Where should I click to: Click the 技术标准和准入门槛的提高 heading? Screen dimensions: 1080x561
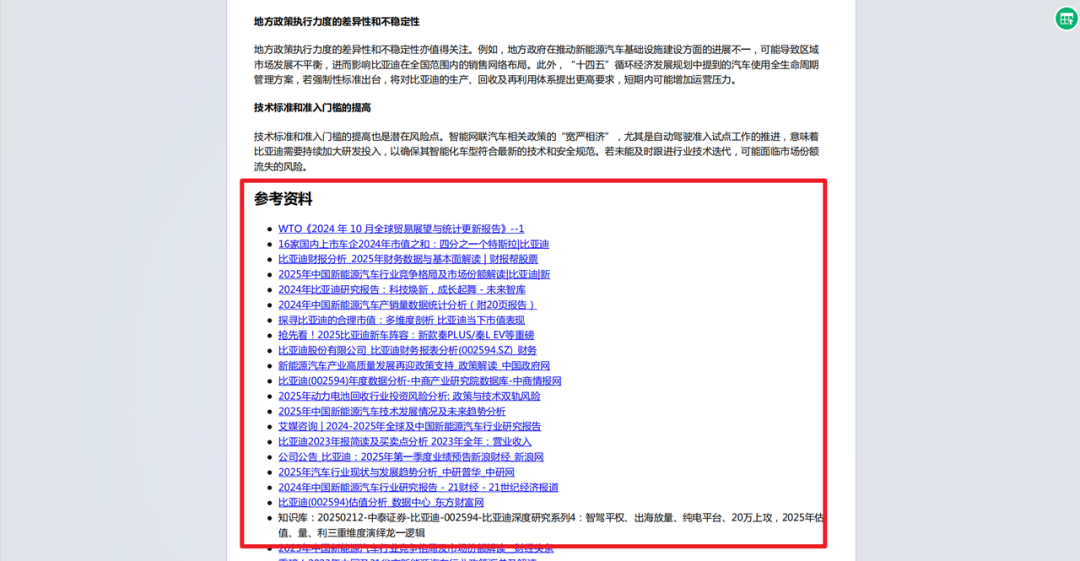click(x=312, y=108)
